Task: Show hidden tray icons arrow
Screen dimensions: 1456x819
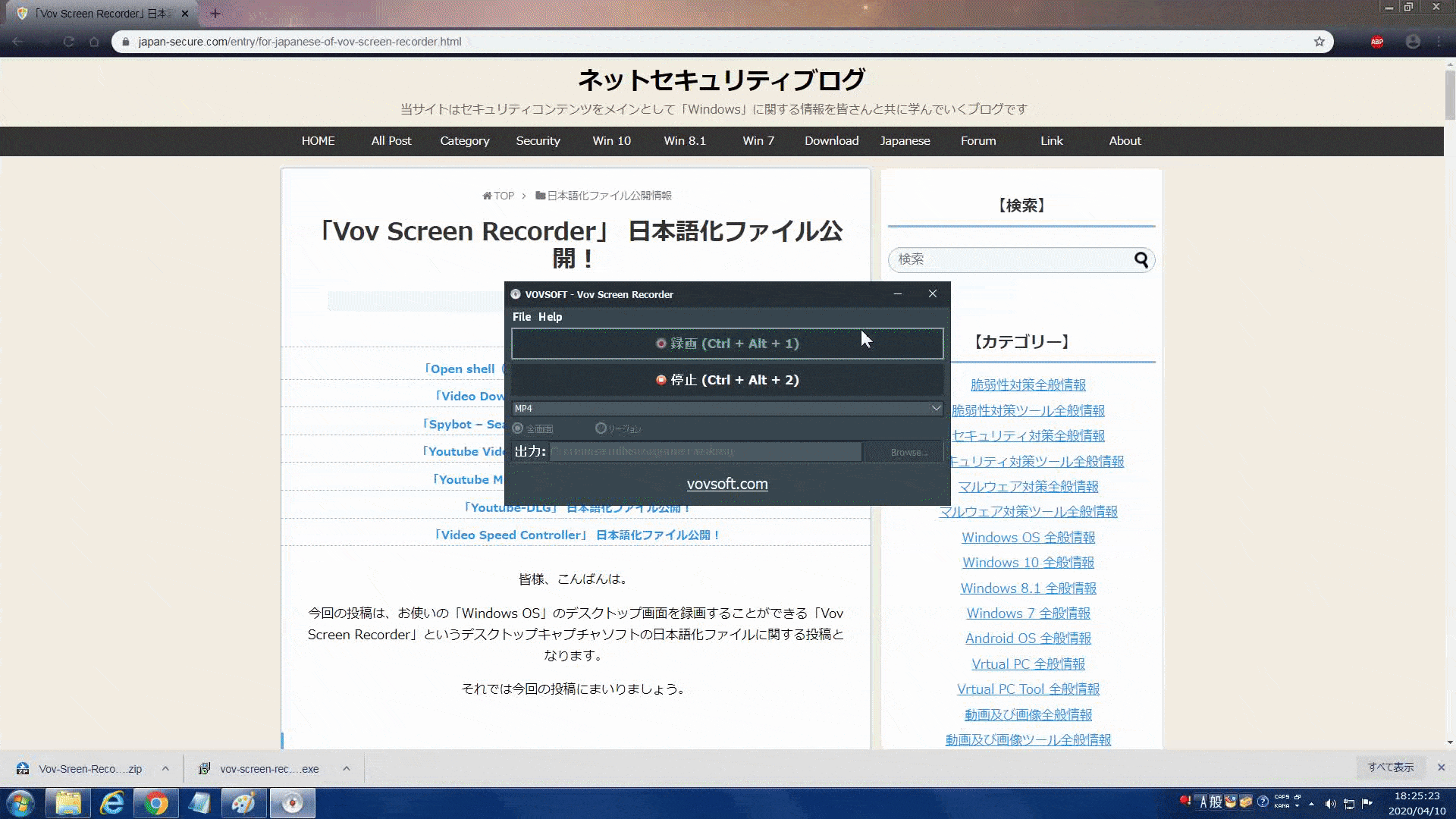Action: [1311, 803]
